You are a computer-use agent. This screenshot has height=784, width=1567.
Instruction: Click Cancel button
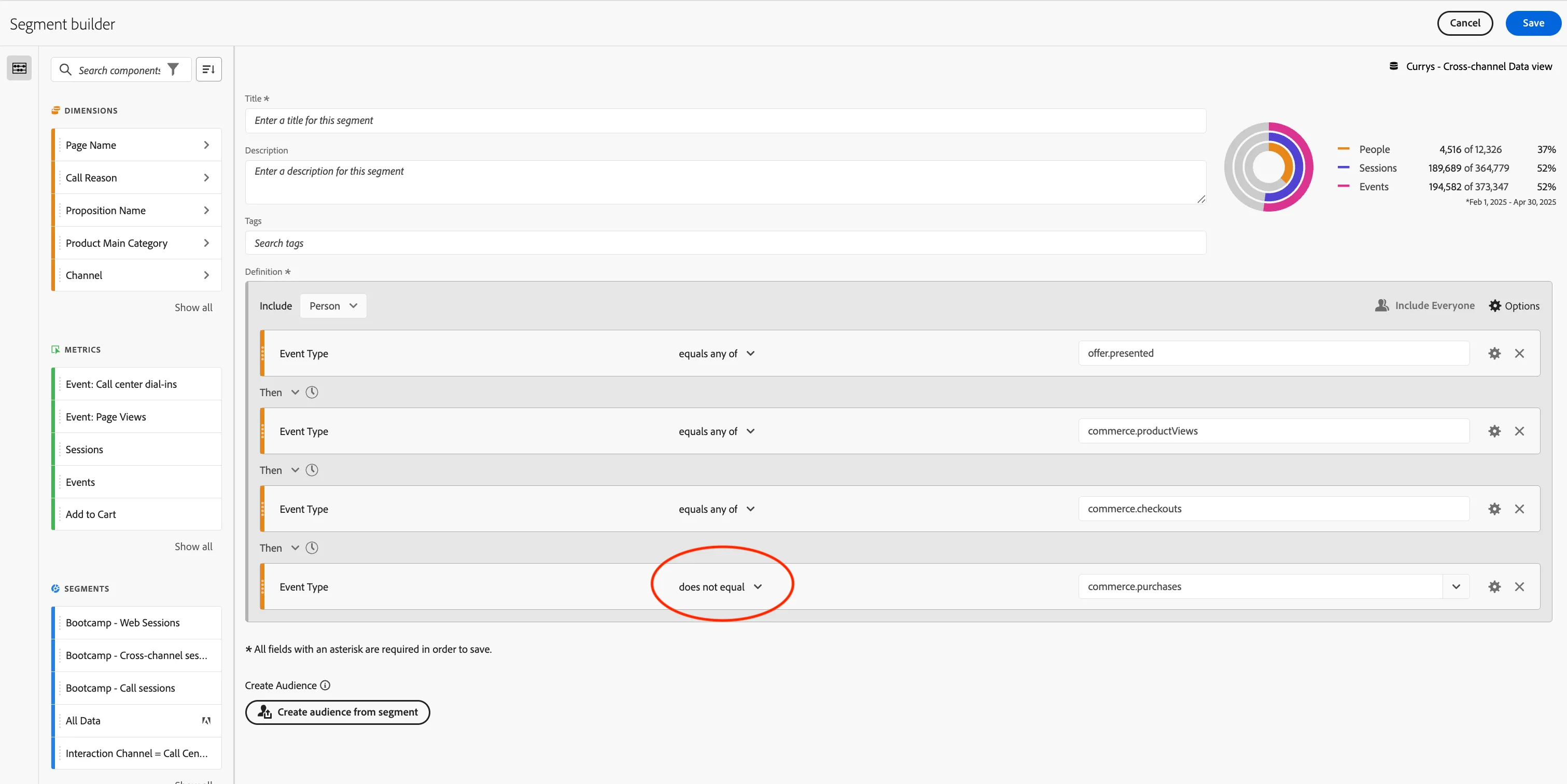1465,23
